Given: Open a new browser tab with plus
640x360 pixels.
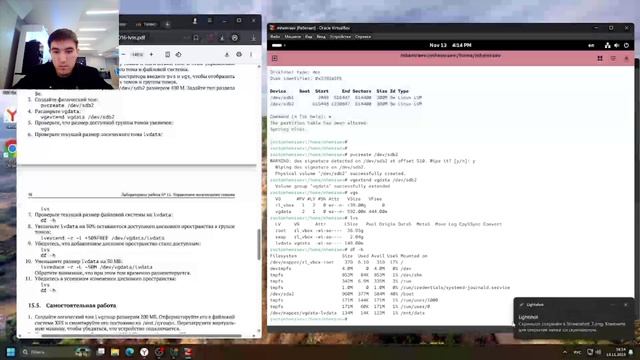Looking at the screenshot, I should [x=167, y=24].
